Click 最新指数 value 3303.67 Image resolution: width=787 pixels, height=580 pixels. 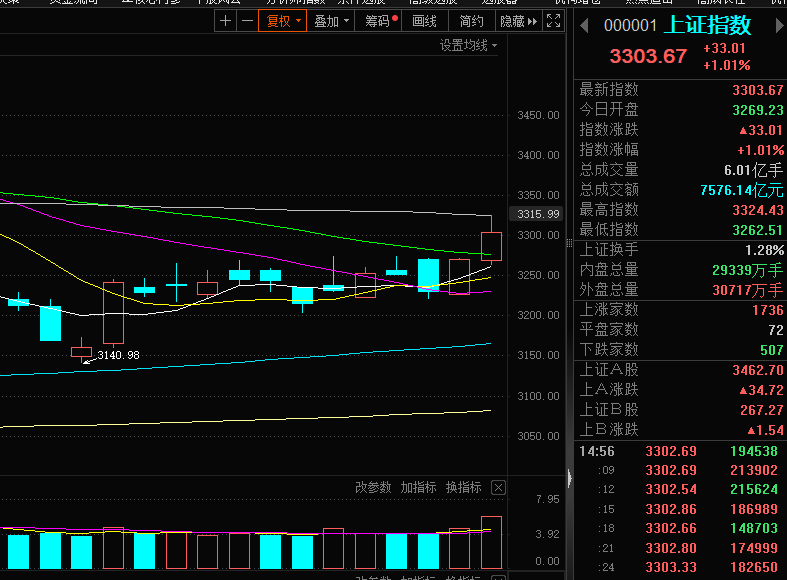(757, 90)
